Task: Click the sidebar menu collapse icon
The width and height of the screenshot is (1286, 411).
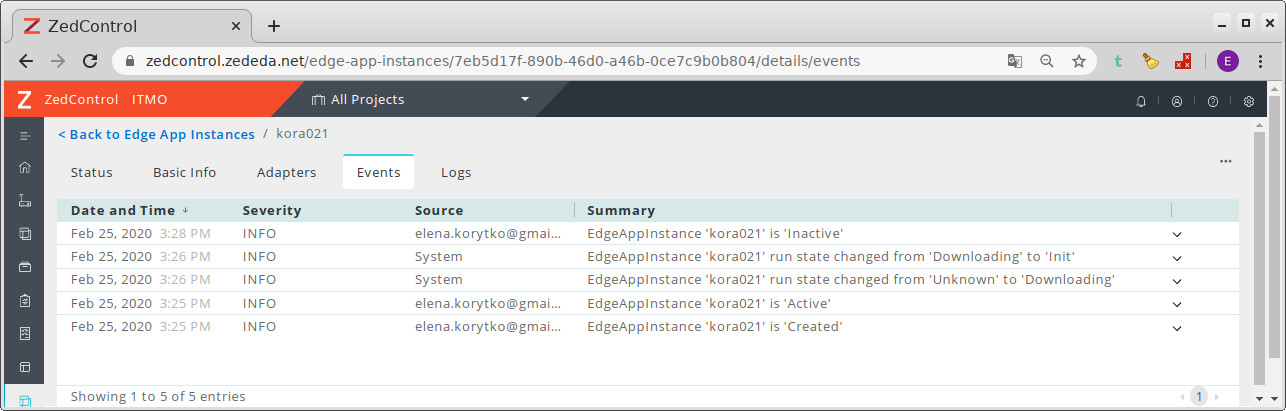Action: 25,135
